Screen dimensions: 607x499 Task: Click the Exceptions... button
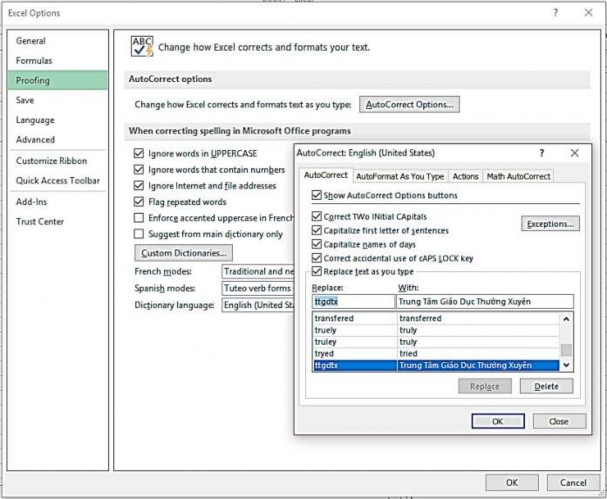pyautogui.click(x=550, y=224)
